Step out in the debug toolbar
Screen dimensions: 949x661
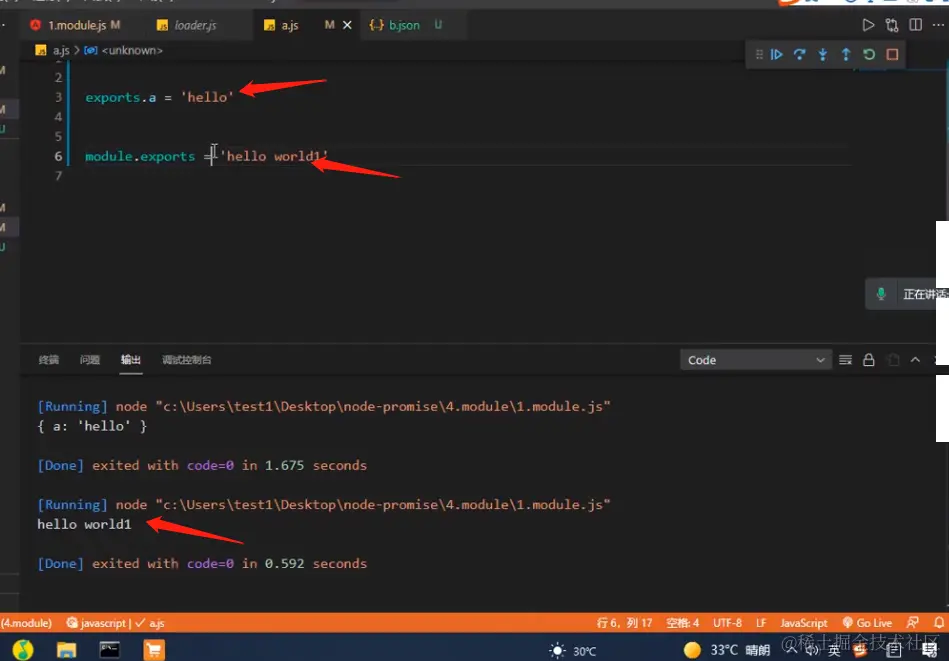846,54
